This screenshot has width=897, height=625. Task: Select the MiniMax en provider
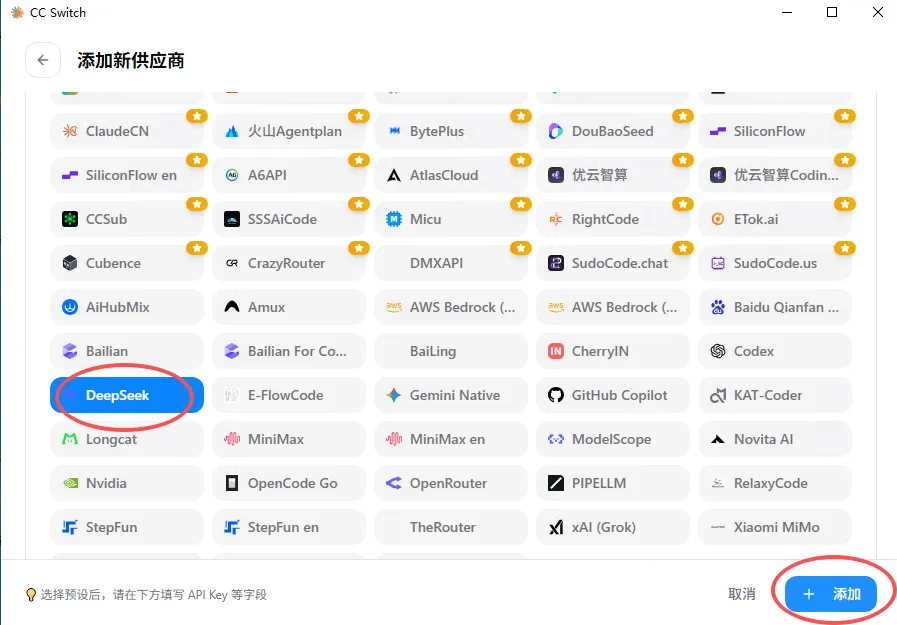[451, 439]
